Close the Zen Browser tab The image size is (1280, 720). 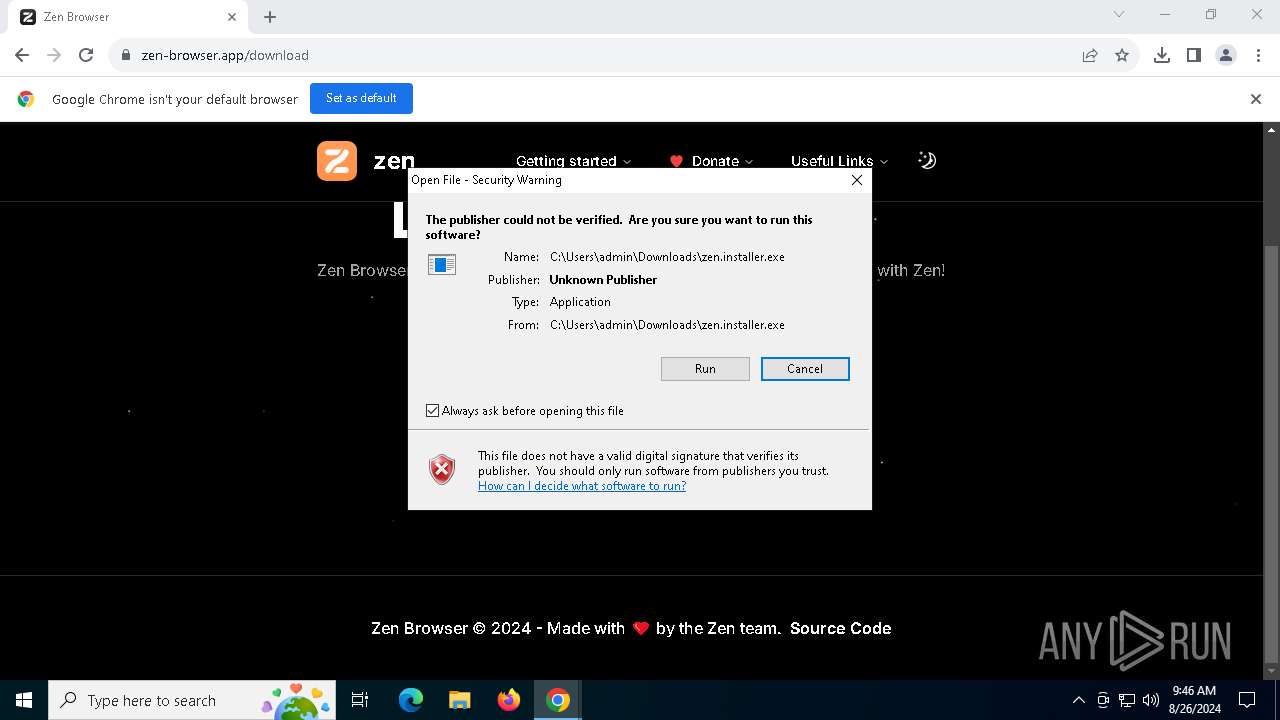point(232,17)
